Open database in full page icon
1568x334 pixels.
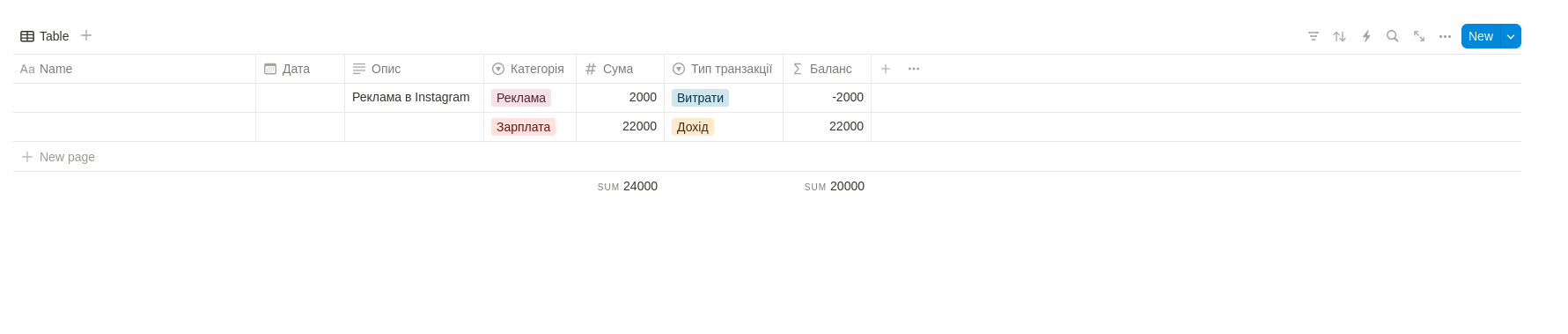click(1419, 36)
